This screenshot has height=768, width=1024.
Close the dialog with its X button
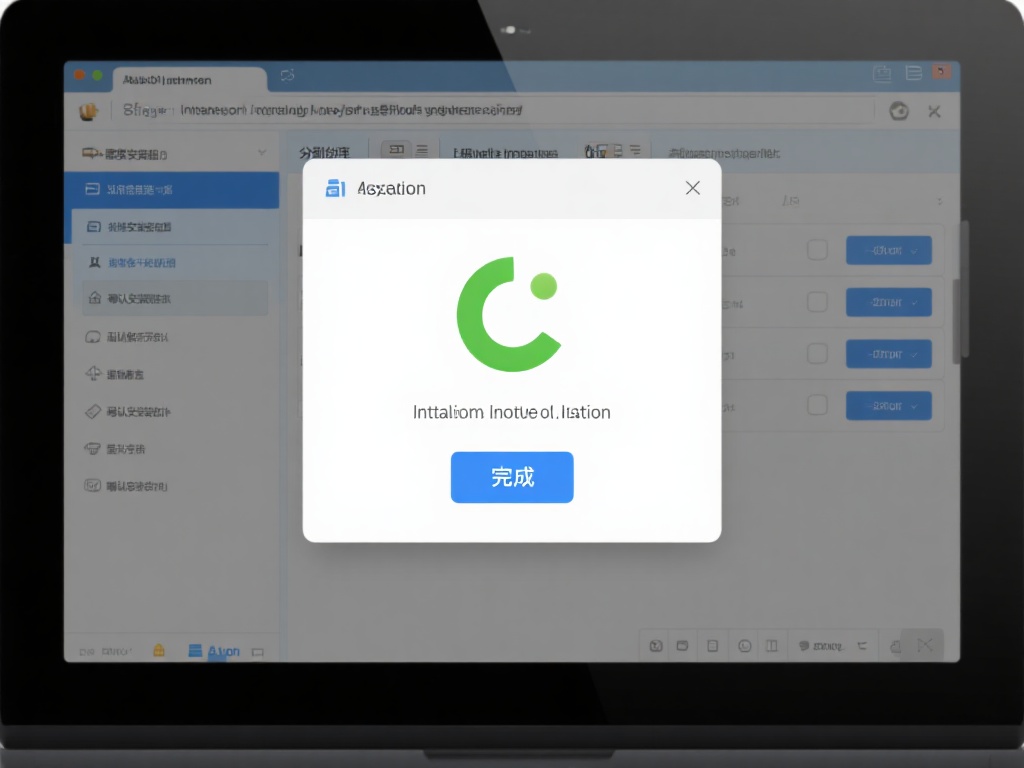[692, 188]
